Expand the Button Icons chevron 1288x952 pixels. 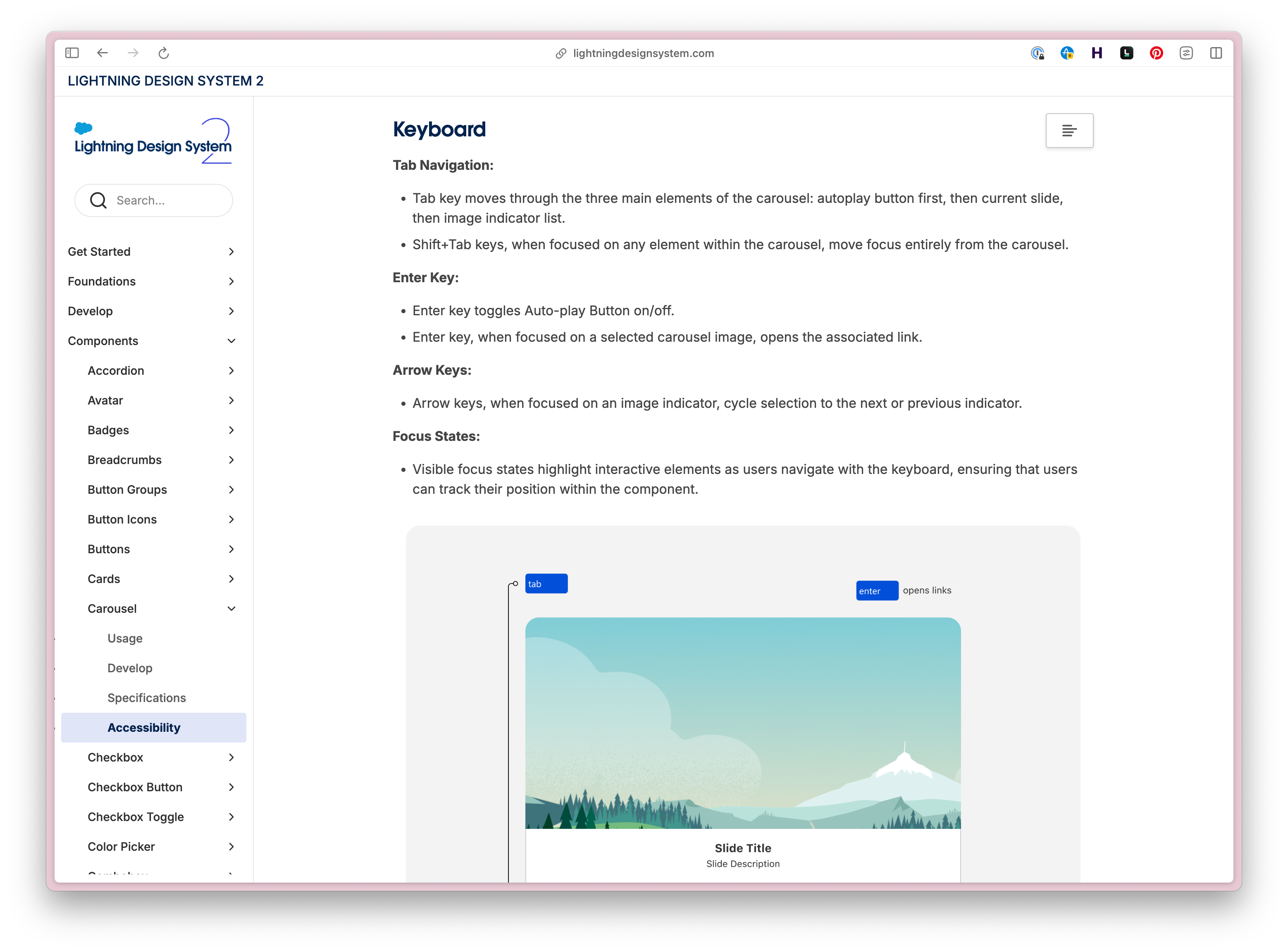[x=231, y=520]
